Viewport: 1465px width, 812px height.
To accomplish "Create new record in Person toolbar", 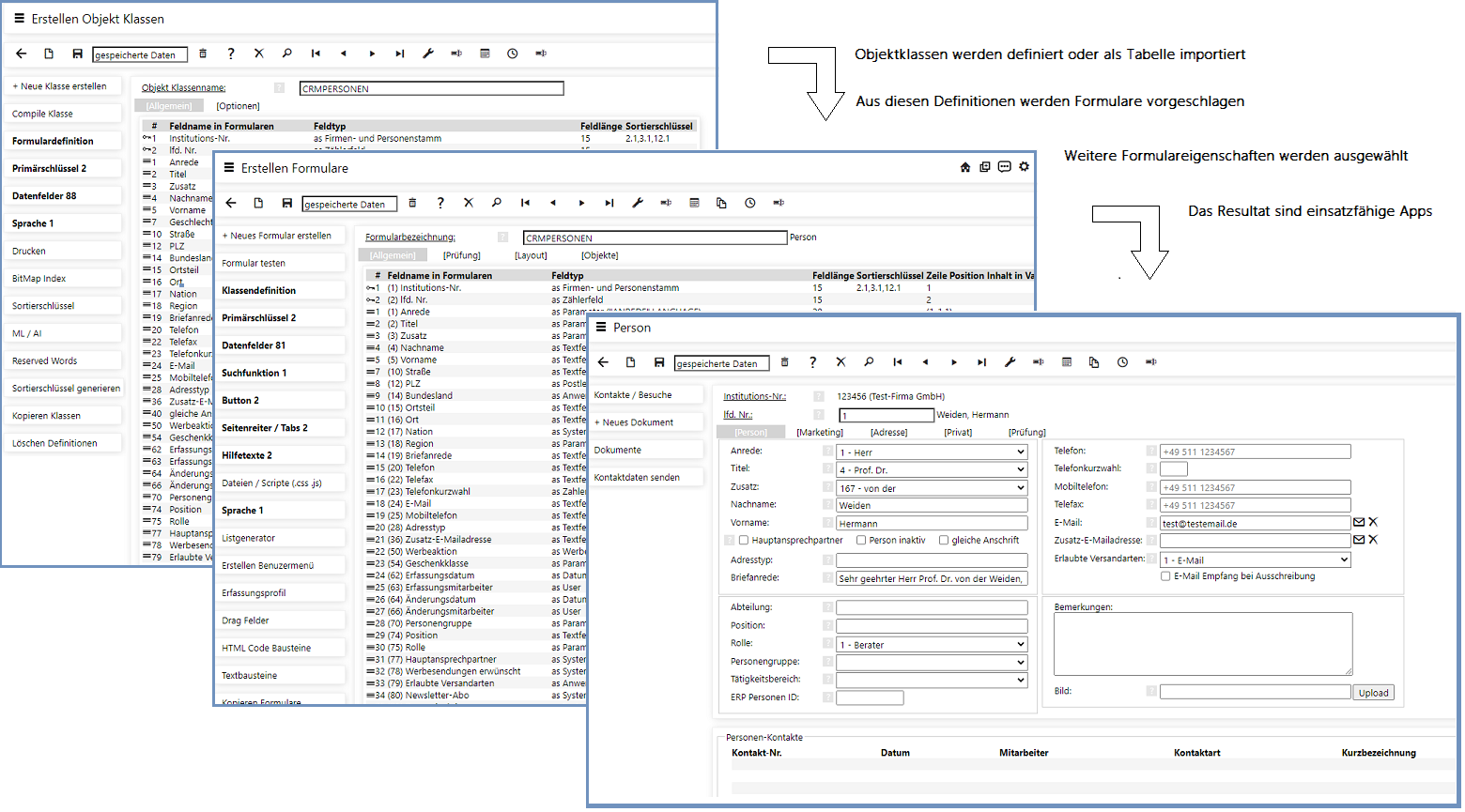I will pyautogui.click(x=631, y=362).
